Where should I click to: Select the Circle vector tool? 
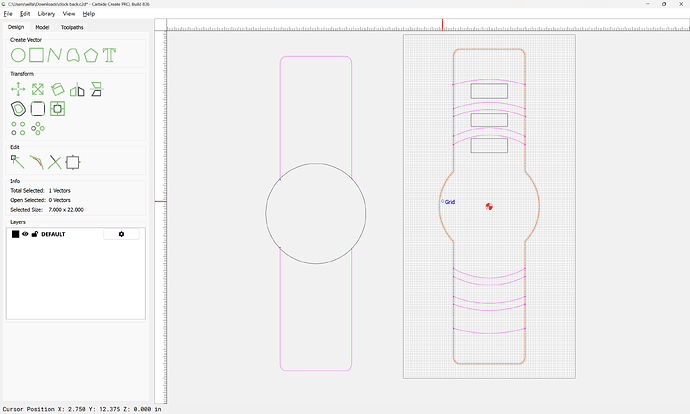(x=17, y=54)
